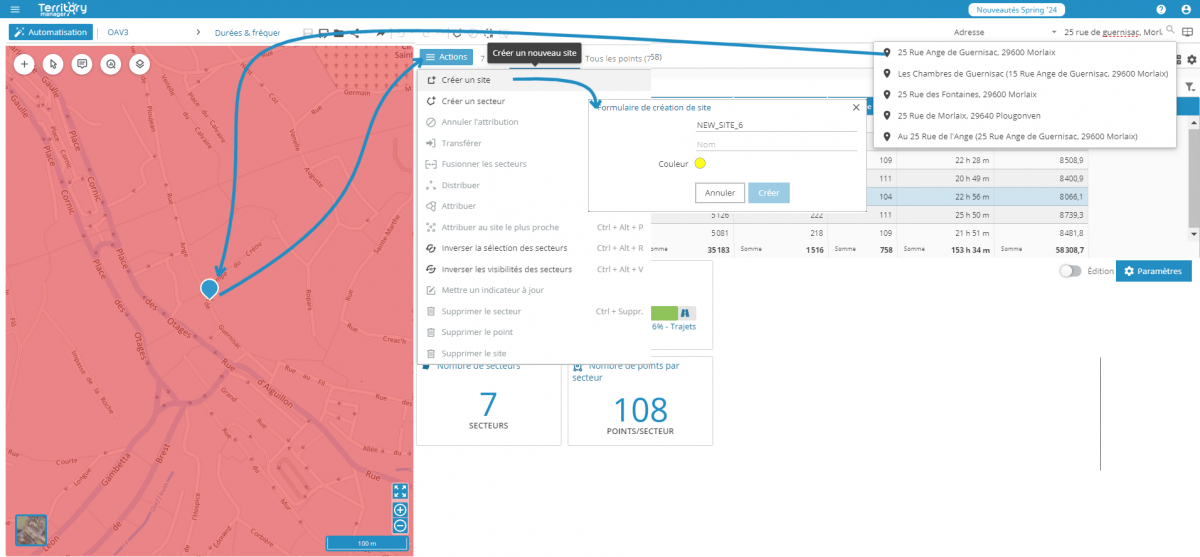This screenshot has height=557, width=1200.
Task: Open the help question mark icon
Action: [1161, 9]
